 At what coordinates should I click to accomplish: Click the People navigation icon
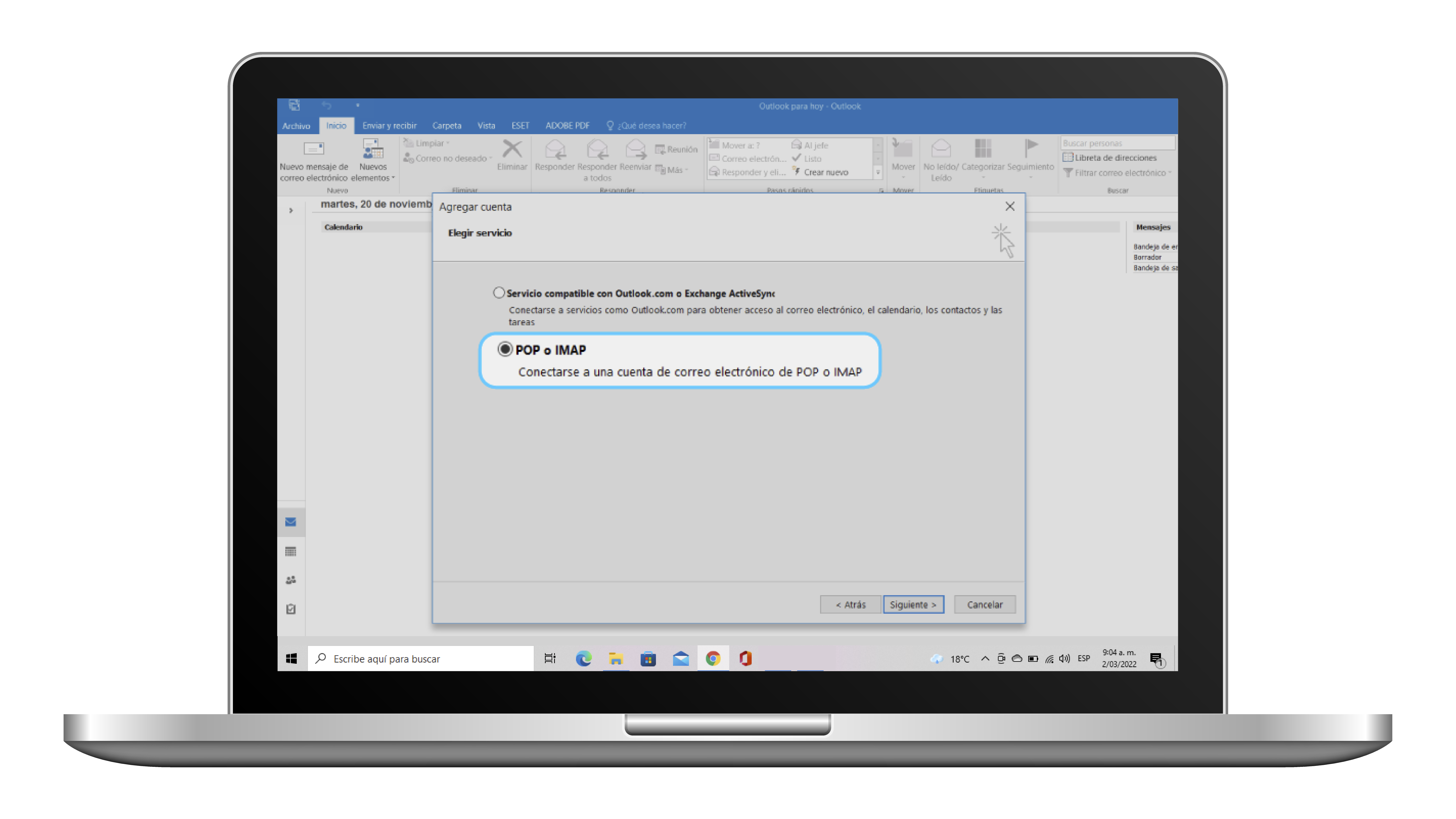click(x=290, y=580)
